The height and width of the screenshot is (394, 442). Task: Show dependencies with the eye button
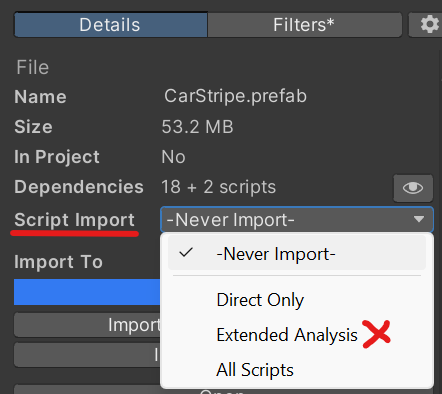413,188
